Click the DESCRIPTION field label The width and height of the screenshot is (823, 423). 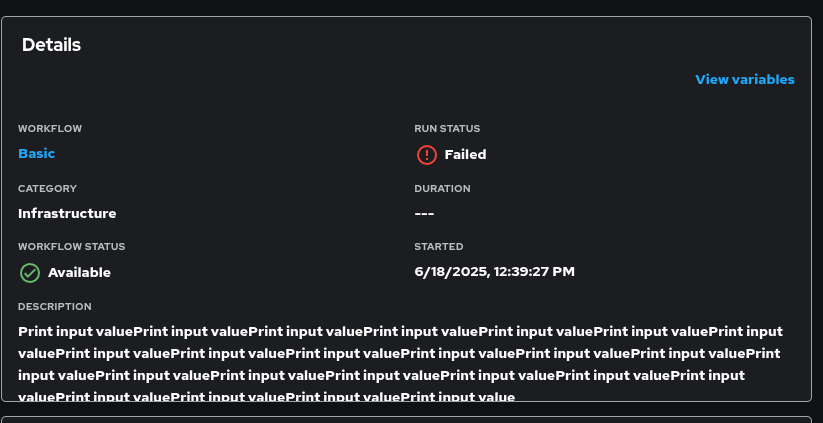coord(55,306)
